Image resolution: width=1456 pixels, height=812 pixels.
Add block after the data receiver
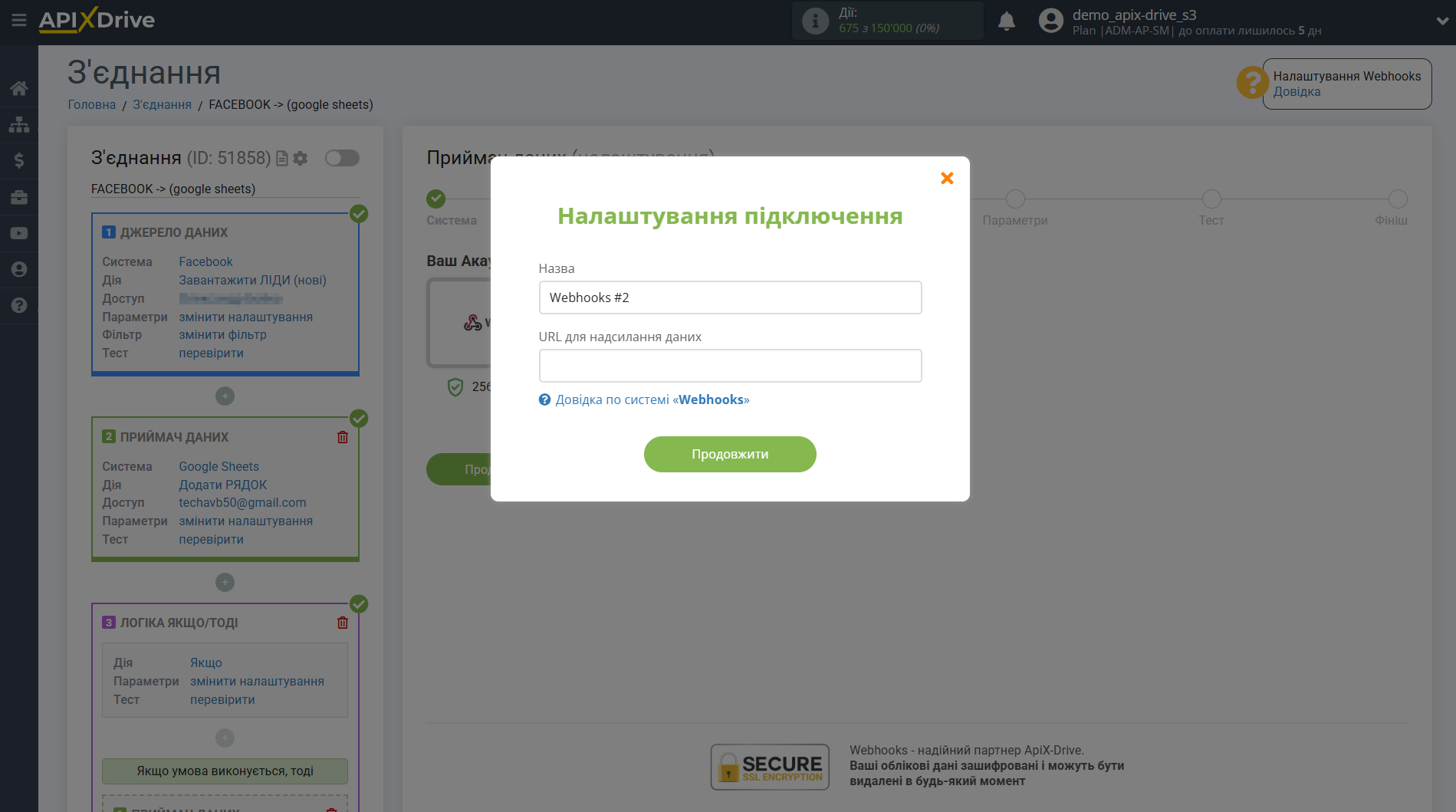[225, 583]
